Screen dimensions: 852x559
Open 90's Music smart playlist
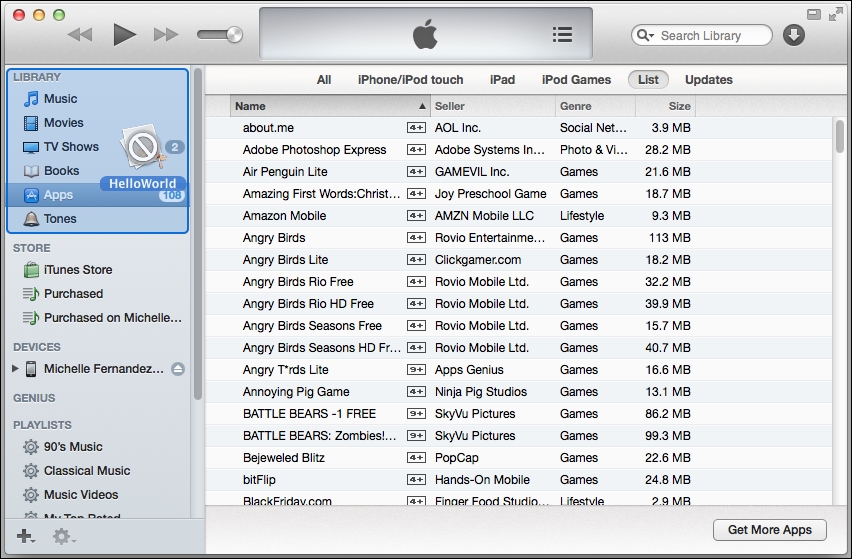(98, 447)
